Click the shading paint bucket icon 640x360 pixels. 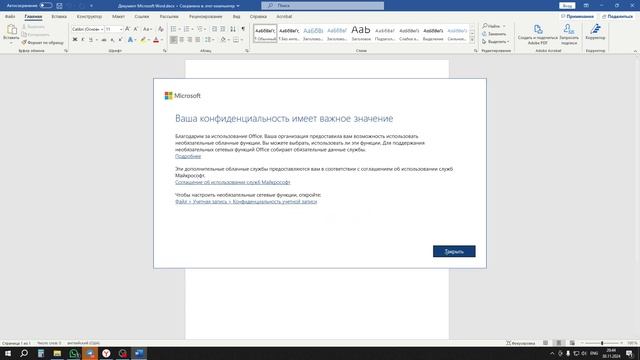pos(223,40)
